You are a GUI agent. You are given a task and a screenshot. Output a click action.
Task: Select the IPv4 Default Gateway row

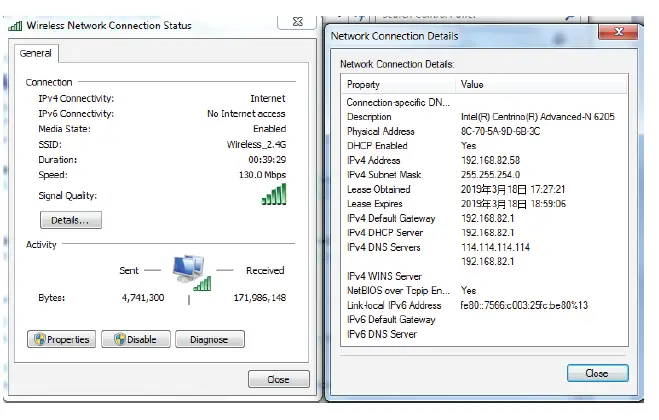[484, 218]
